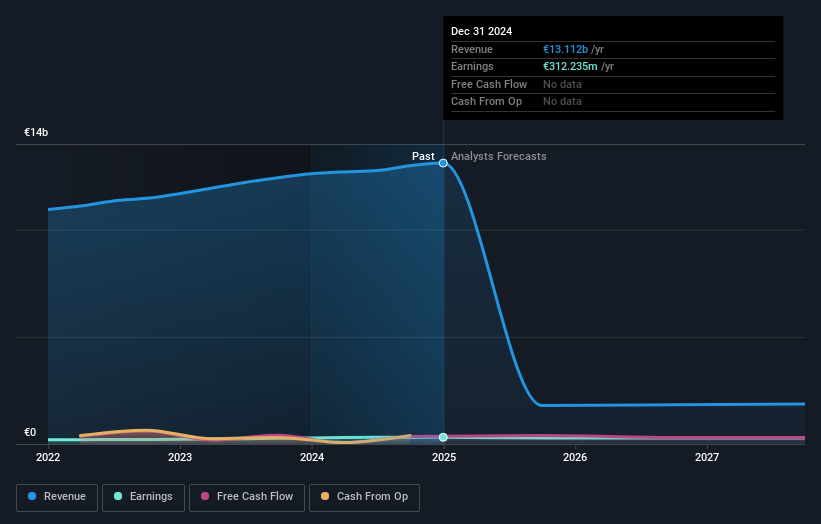Click the 2024 x-axis label
Screen dimensions: 821x524
[x=312, y=457]
